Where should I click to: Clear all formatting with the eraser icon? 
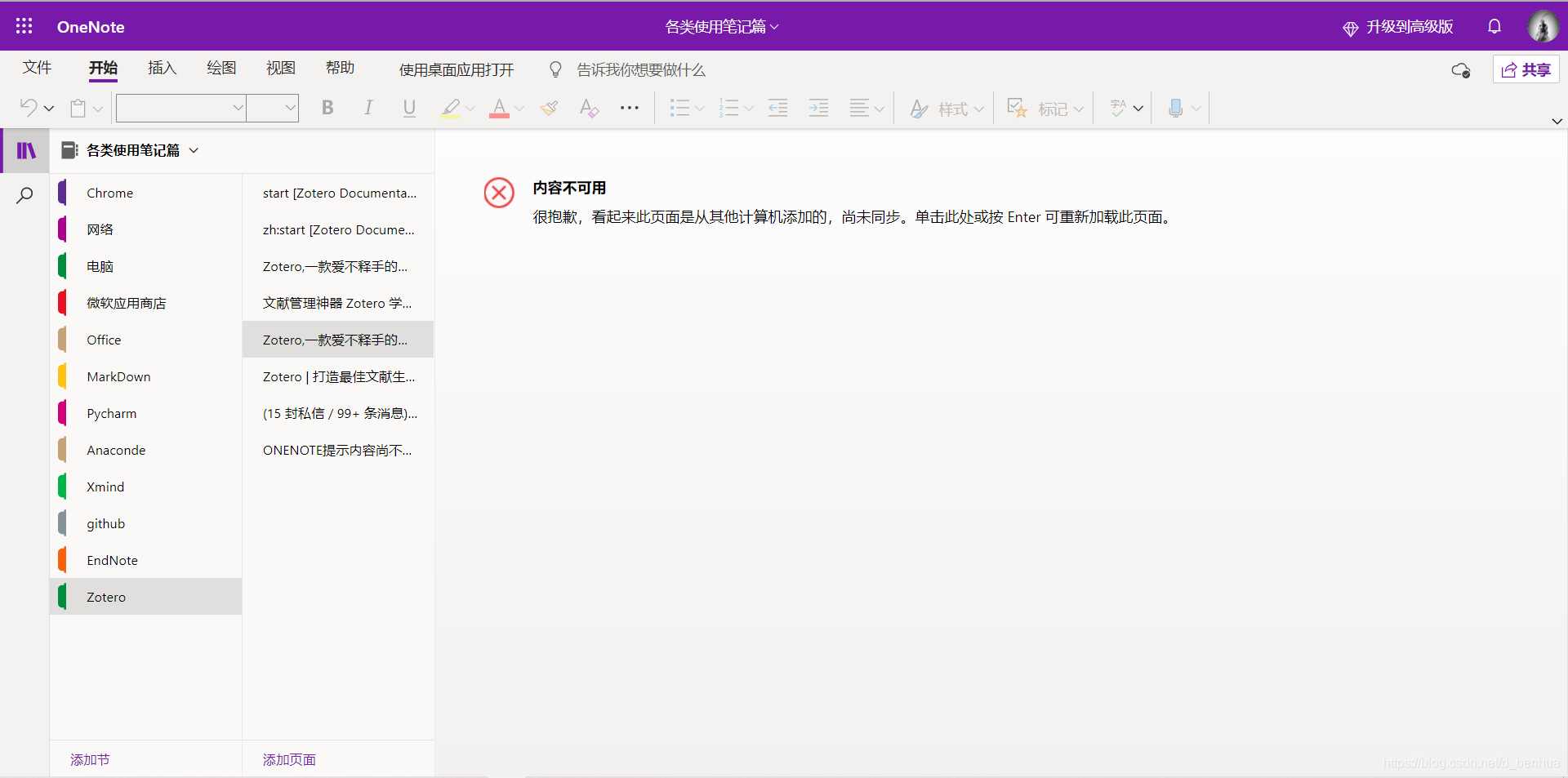(589, 108)
